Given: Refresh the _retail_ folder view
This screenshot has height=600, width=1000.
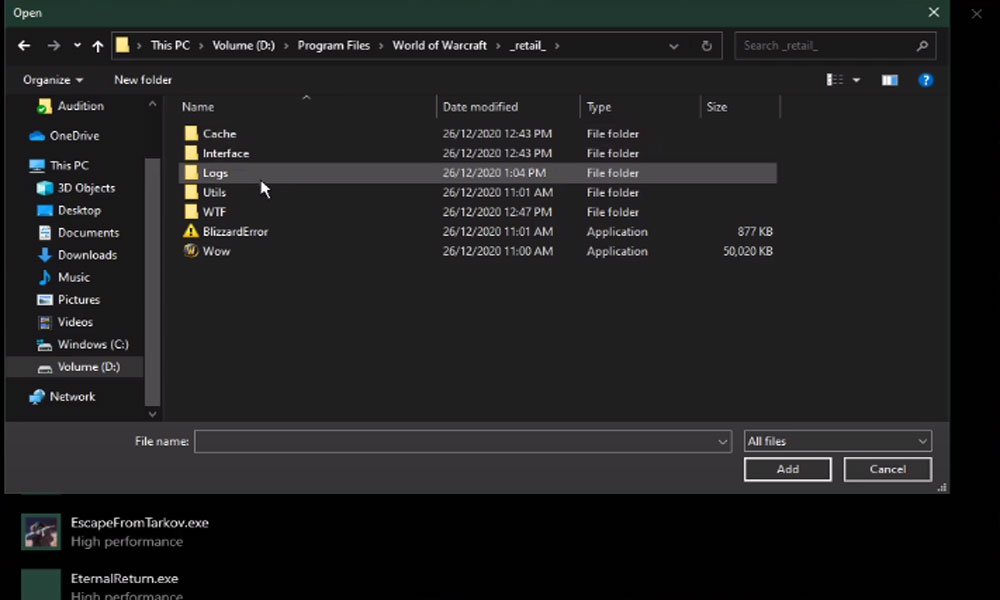Looking at the screenshot, I should tap(707, 46).
